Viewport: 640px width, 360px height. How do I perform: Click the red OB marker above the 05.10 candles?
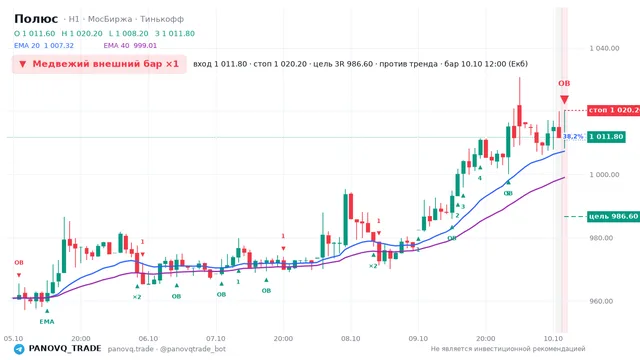pos(19,262)
